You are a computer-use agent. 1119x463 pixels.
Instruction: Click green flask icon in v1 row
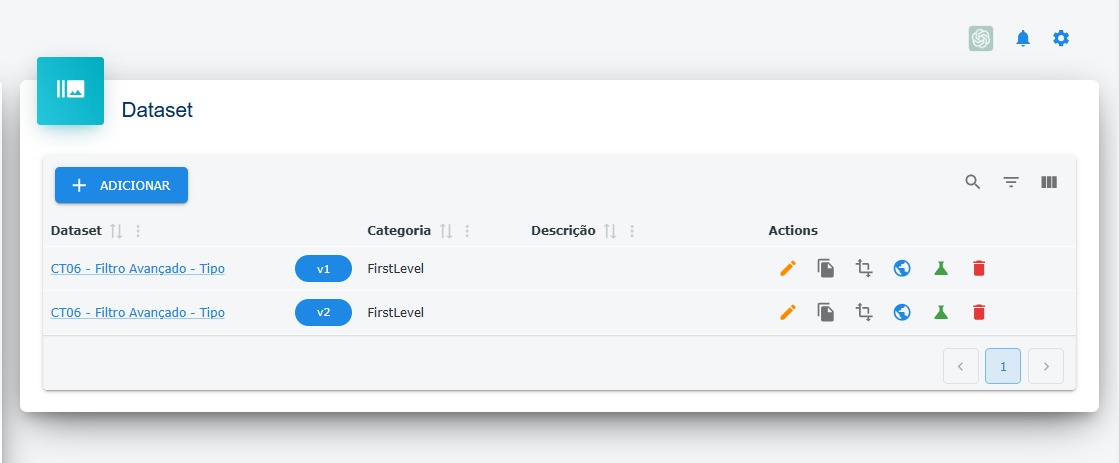(x=941, y=268)
